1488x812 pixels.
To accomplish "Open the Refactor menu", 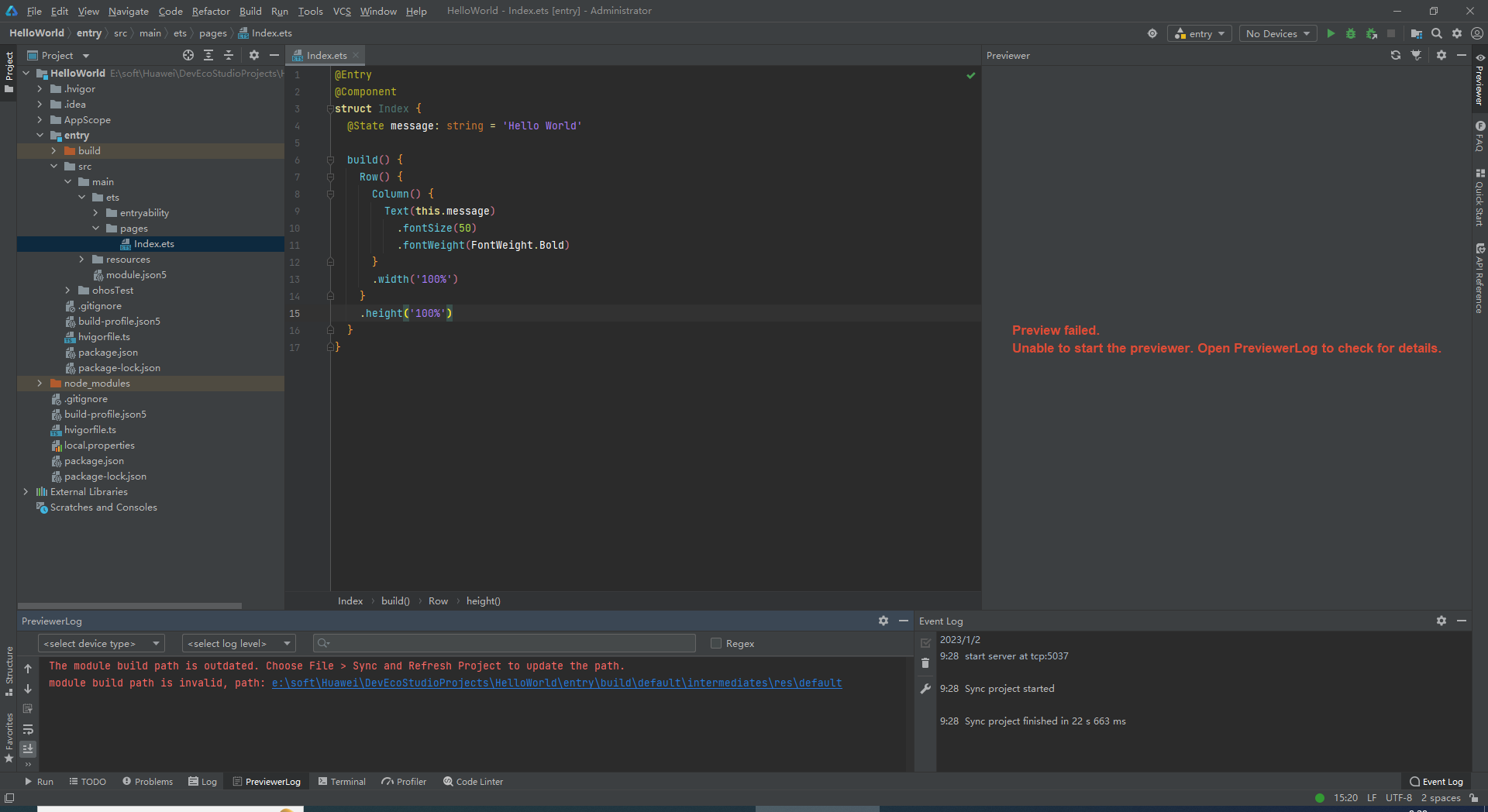I will click(211, 11).
